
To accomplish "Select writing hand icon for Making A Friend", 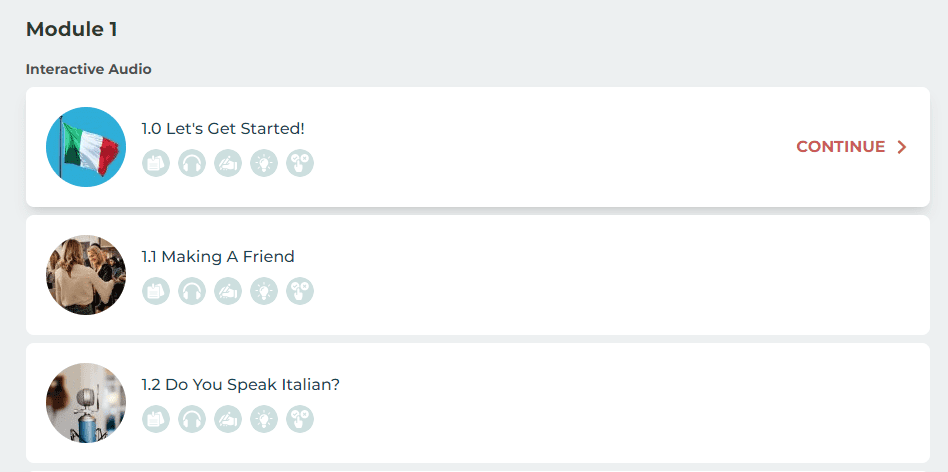I will pyautogui.click(x=228, y=291).
